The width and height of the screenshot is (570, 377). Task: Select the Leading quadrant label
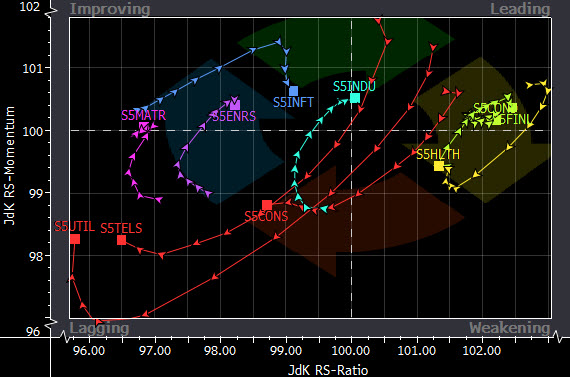click(x=520, y=9)
